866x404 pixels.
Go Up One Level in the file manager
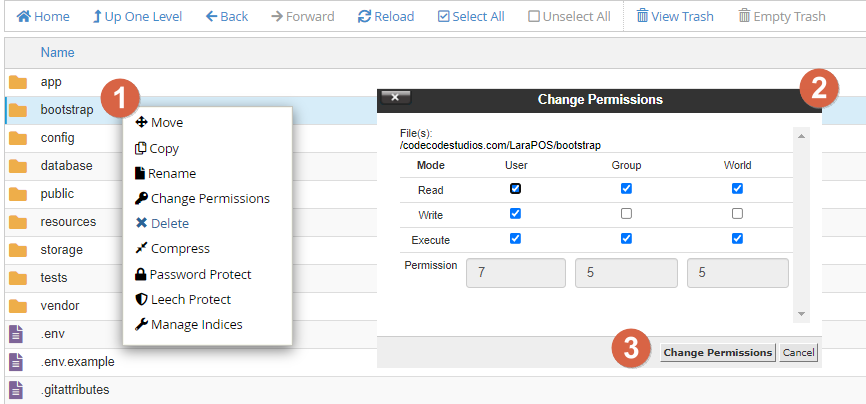[x=98, y=17]
